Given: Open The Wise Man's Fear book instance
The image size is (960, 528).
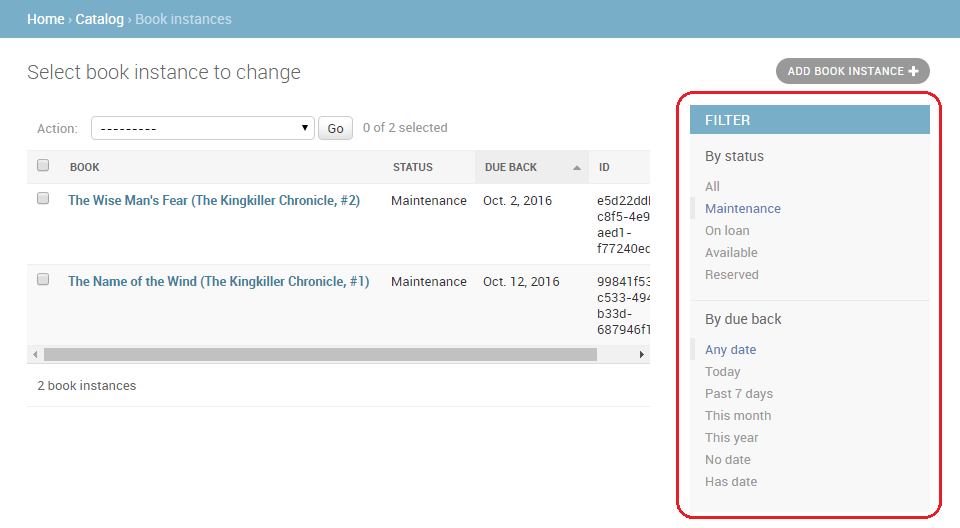Looking at the screenshot, I should click(x=214, y=200).
